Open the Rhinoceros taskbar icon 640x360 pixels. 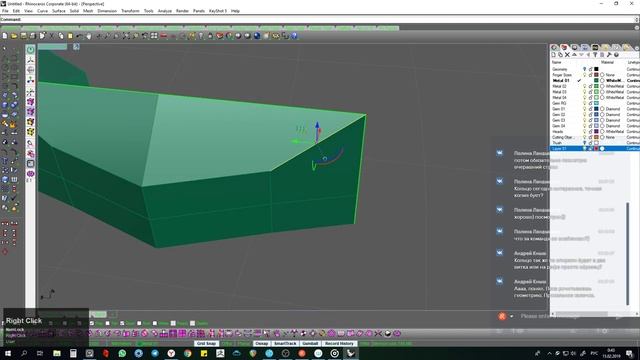(350, 353)
